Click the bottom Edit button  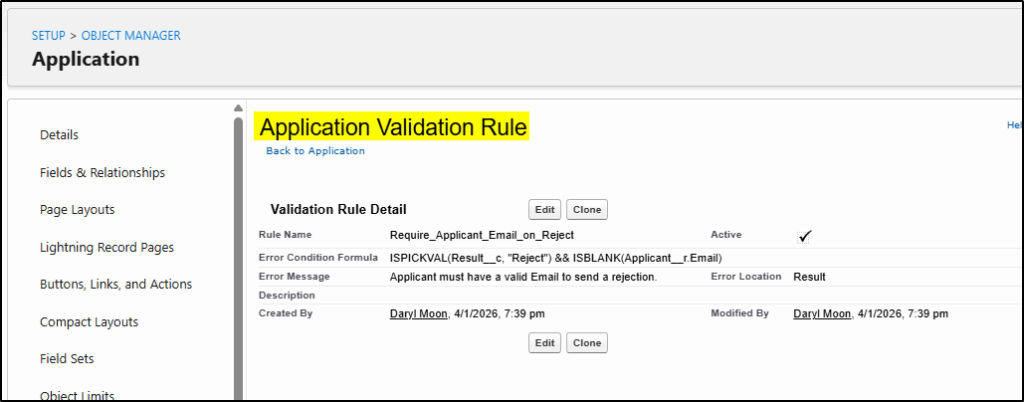coord(544,343)
